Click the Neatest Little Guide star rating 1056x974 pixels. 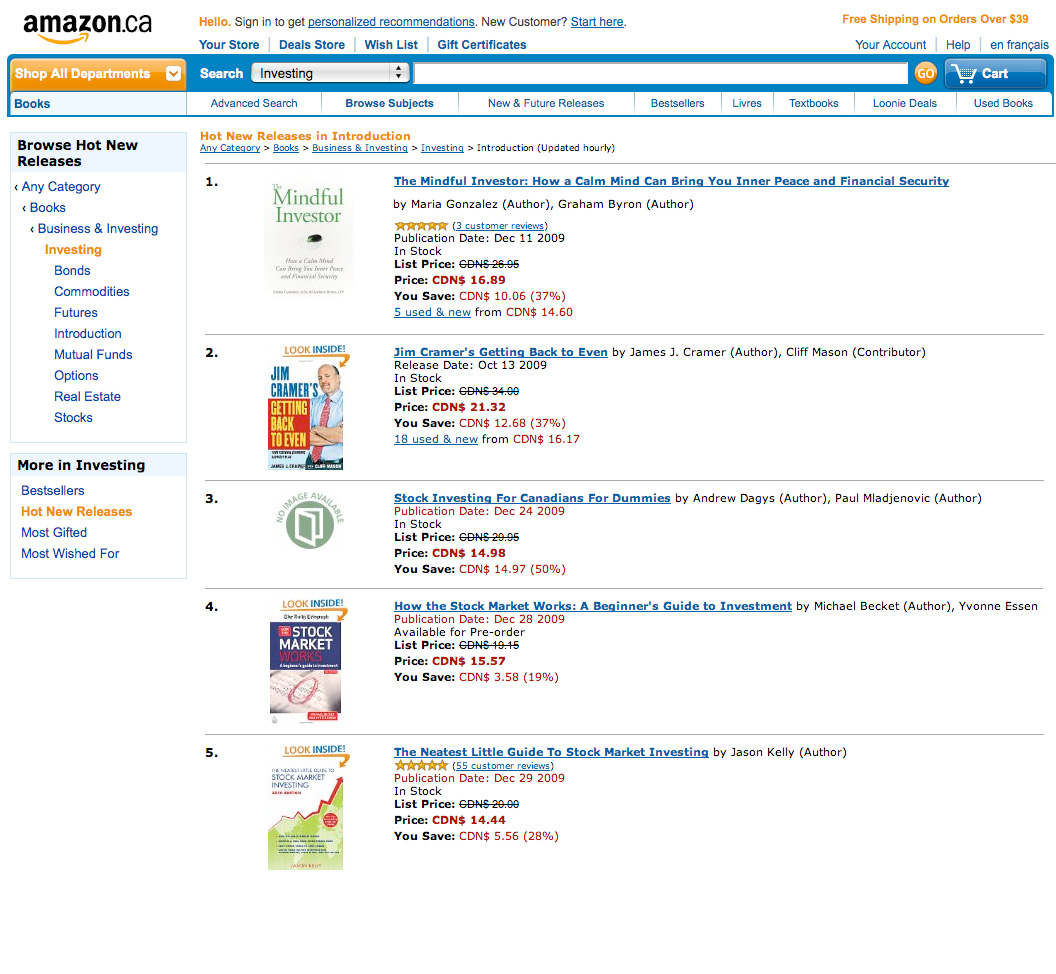(421, 766)
